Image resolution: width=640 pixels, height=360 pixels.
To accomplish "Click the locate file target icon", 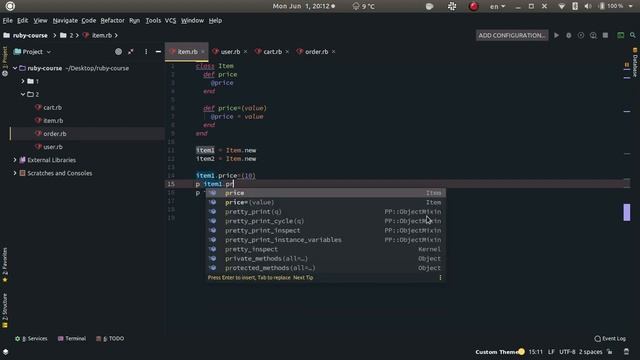I will point(118,51).
